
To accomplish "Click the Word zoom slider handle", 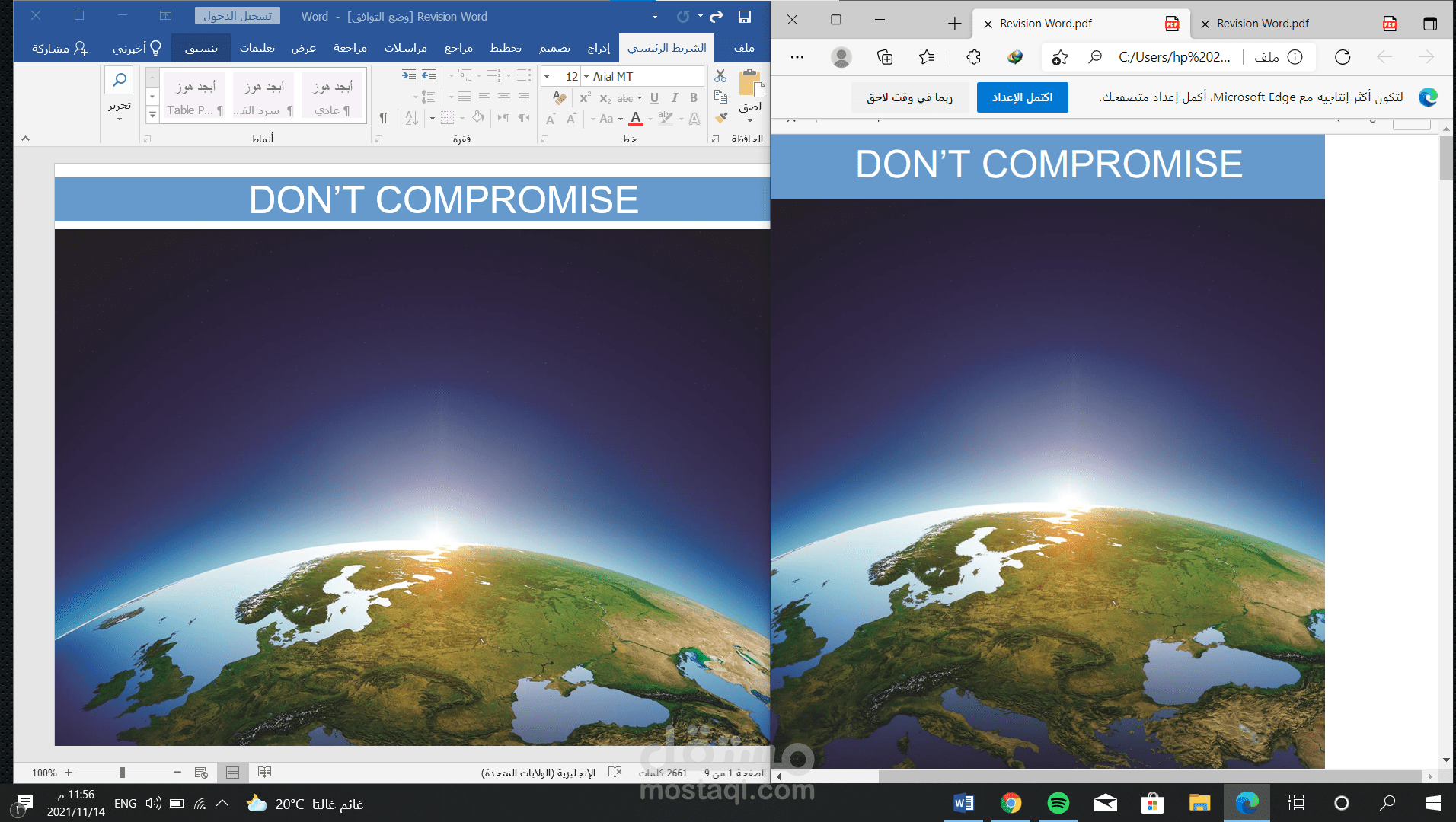I will pyautogui.click(x=122, y=773).
